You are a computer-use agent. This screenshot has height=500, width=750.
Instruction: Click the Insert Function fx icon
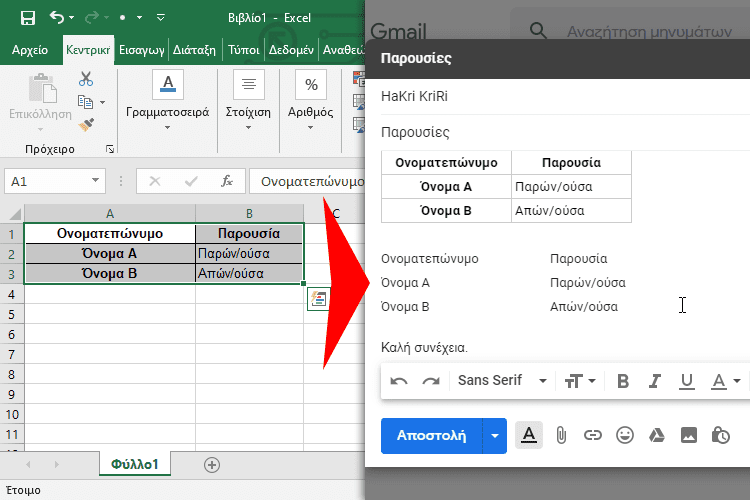[x=227, y=181]
